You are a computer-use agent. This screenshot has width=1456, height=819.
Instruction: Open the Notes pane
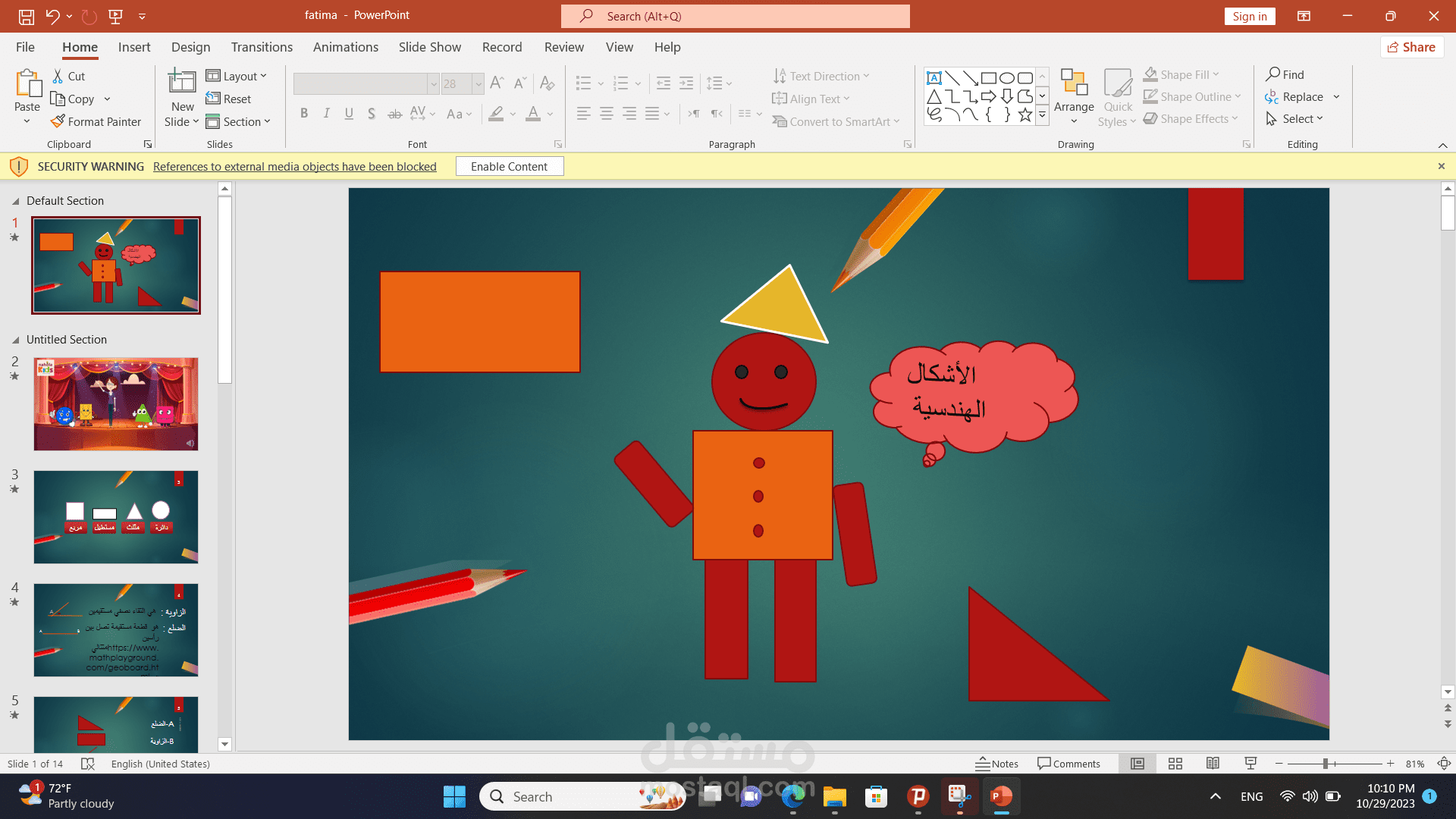pyautogui.click(x=997, y=764)
